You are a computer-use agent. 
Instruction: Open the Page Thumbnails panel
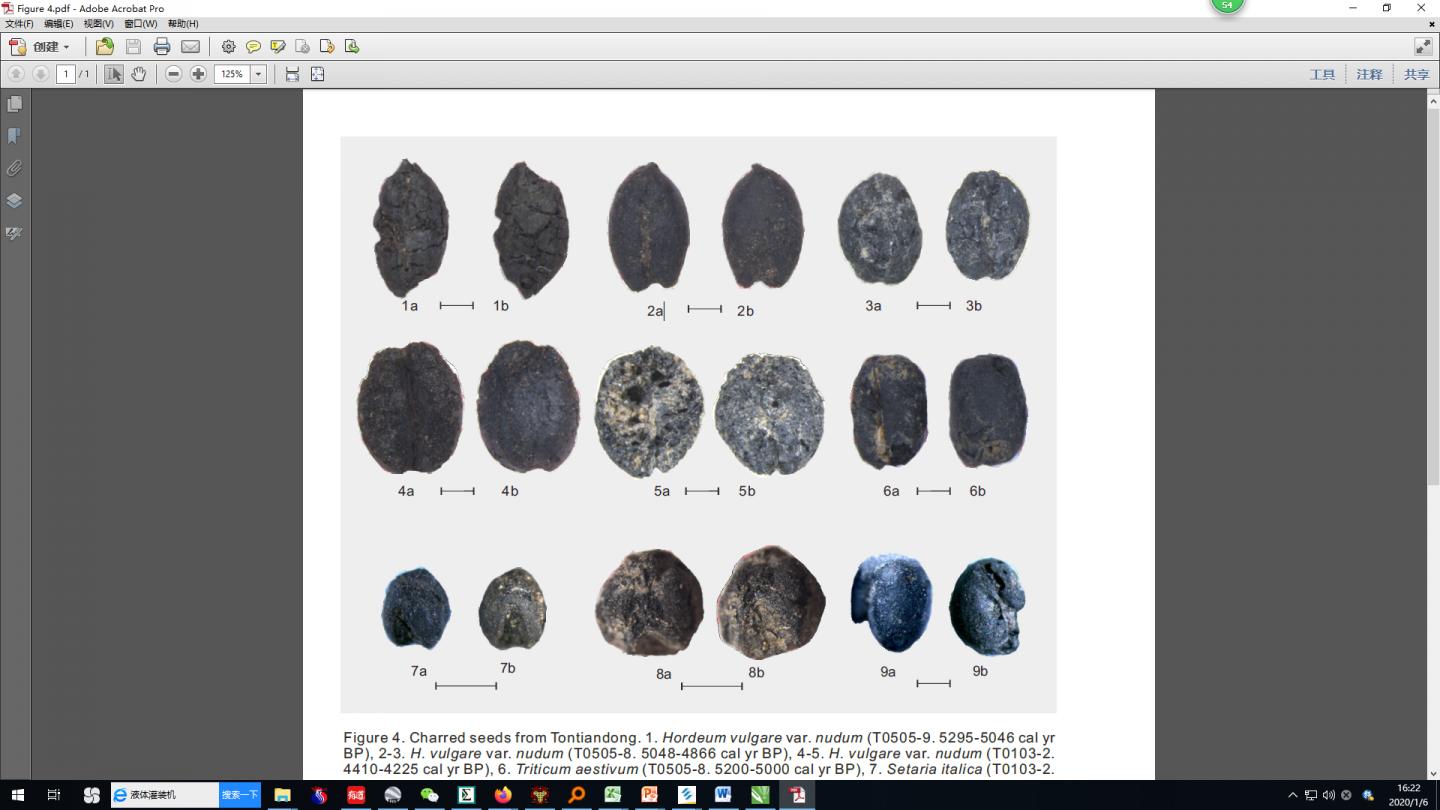pyautogui.click(x=14, y=104)
